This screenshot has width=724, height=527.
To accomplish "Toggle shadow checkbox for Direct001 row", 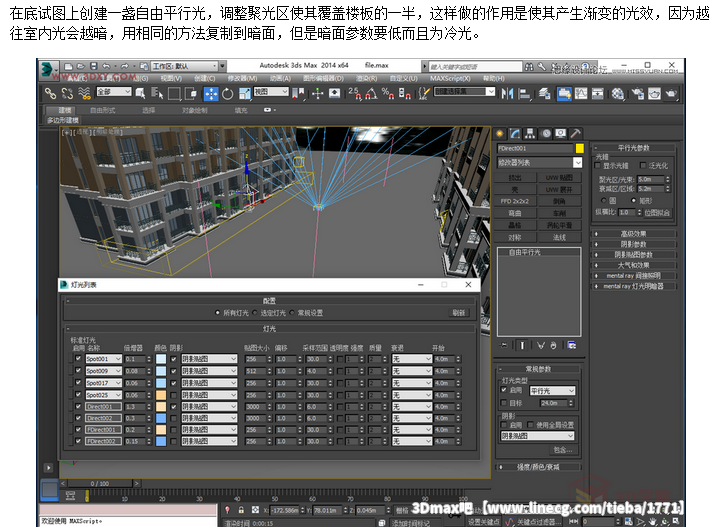I will 174,407.
